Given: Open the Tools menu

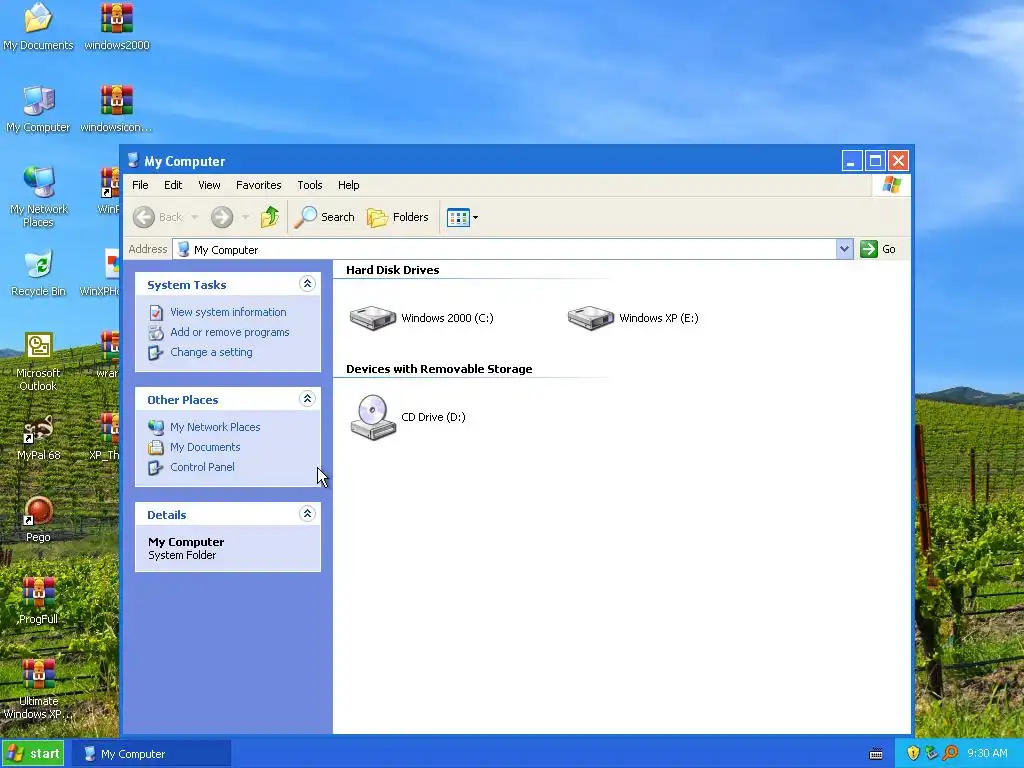Looking at the screenshot, I should (310, 185).
